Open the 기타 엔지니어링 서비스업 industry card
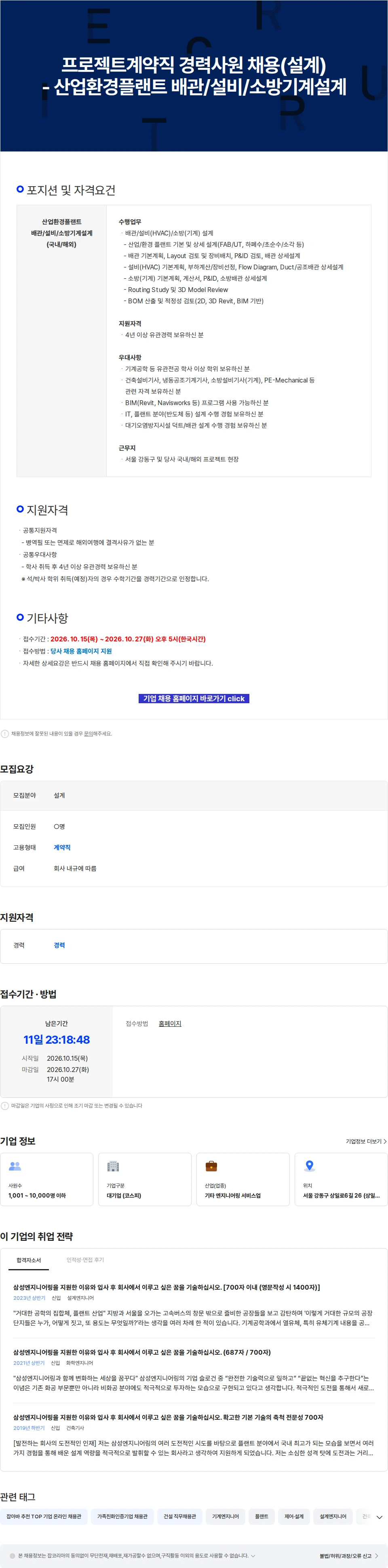The height and width of the screenshot is (1568, 388). pos(243,1179)
